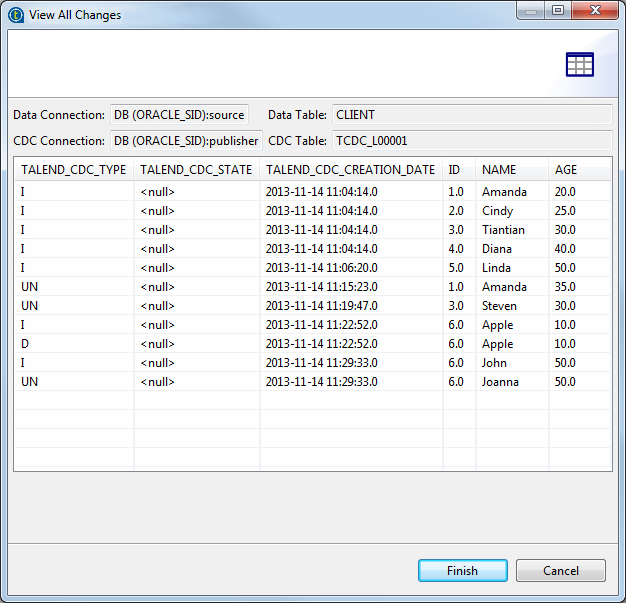Click the TALEND_CDC_STATE column header

click(196, 169)
